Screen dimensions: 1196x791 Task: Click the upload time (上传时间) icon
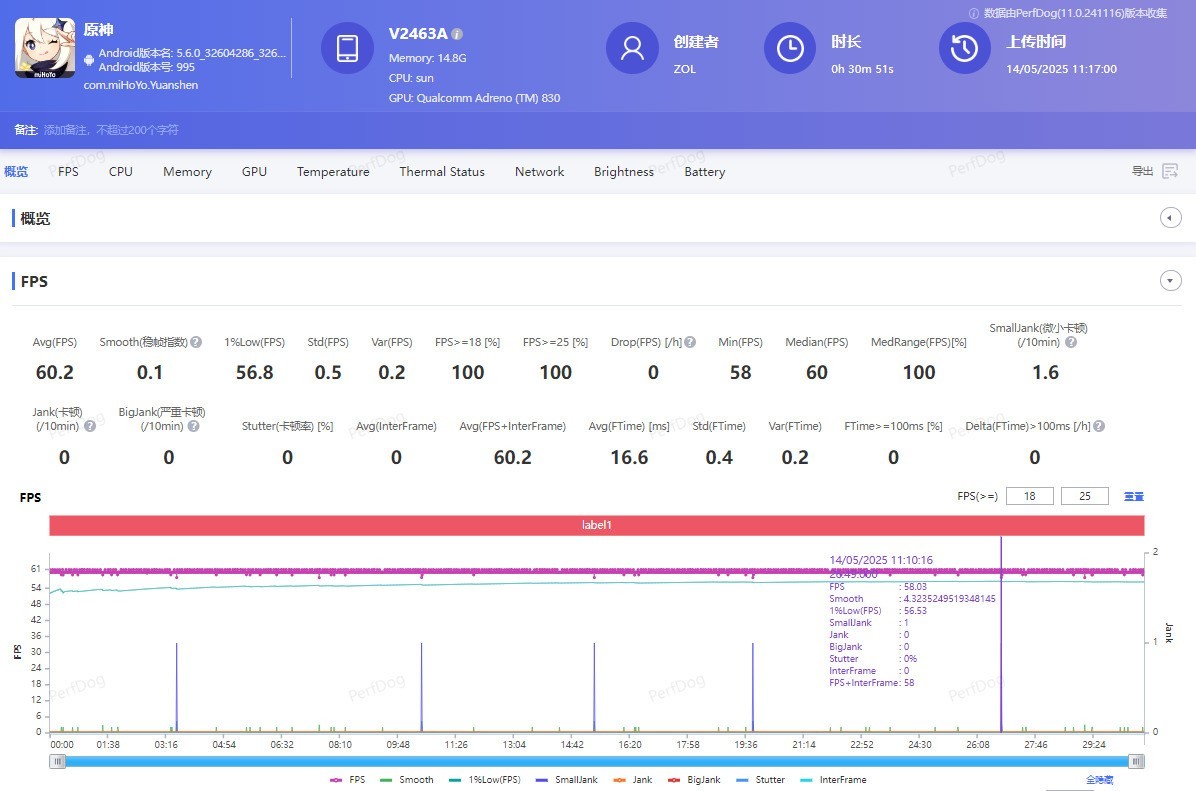click(964, 48)
